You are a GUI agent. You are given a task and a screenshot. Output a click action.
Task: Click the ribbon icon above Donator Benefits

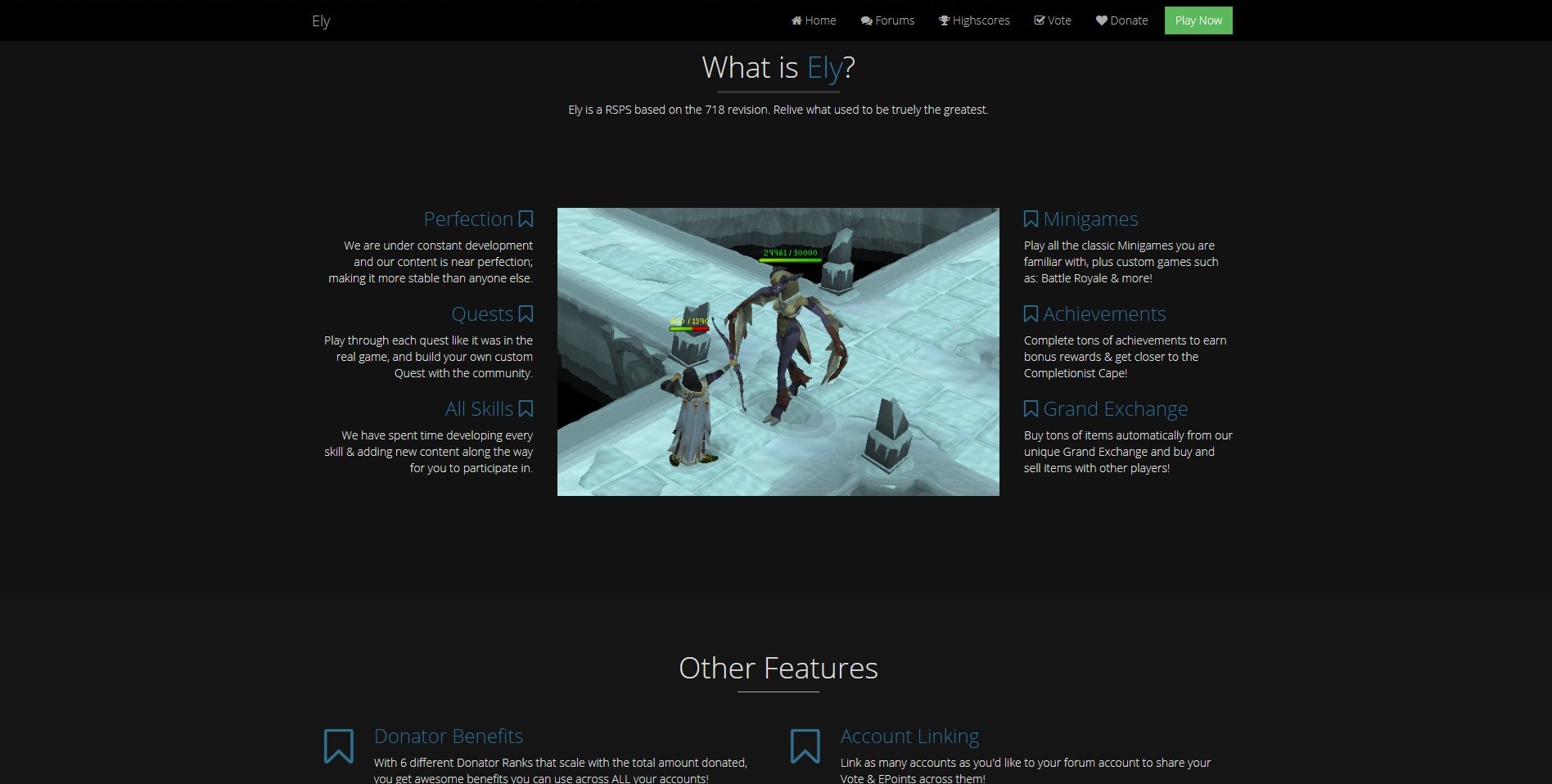coord(339,746)
